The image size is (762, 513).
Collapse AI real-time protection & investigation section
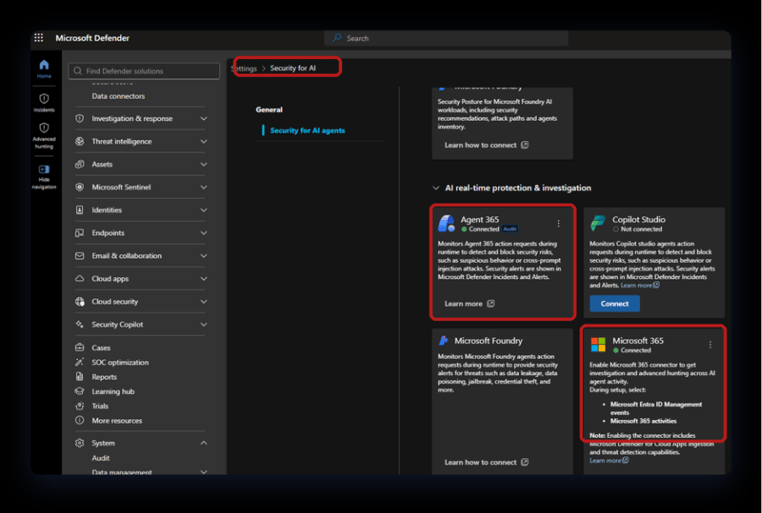click(435, 188)
